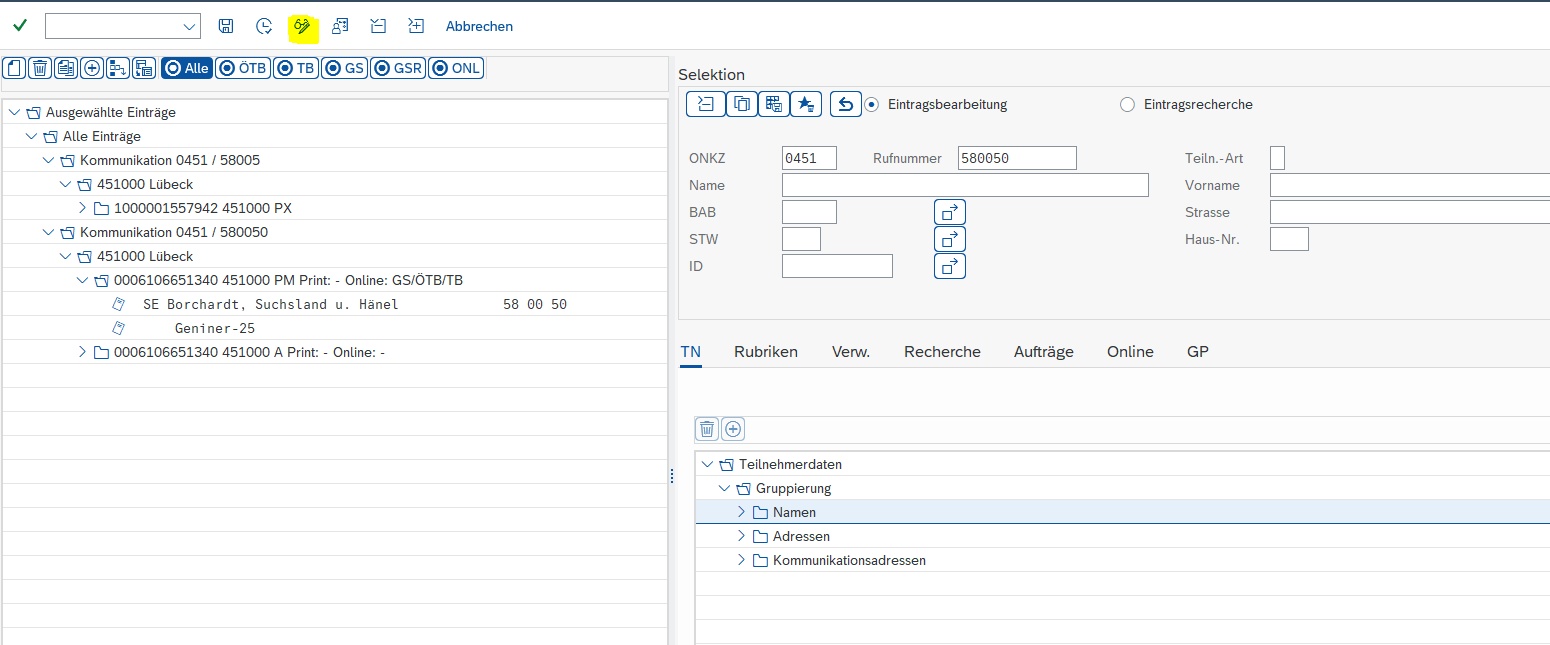Viewport: 1550px width, 645px height.
Task: Click the arrow button next to STW
Action: pyautogui.click(x=950, y=239)
